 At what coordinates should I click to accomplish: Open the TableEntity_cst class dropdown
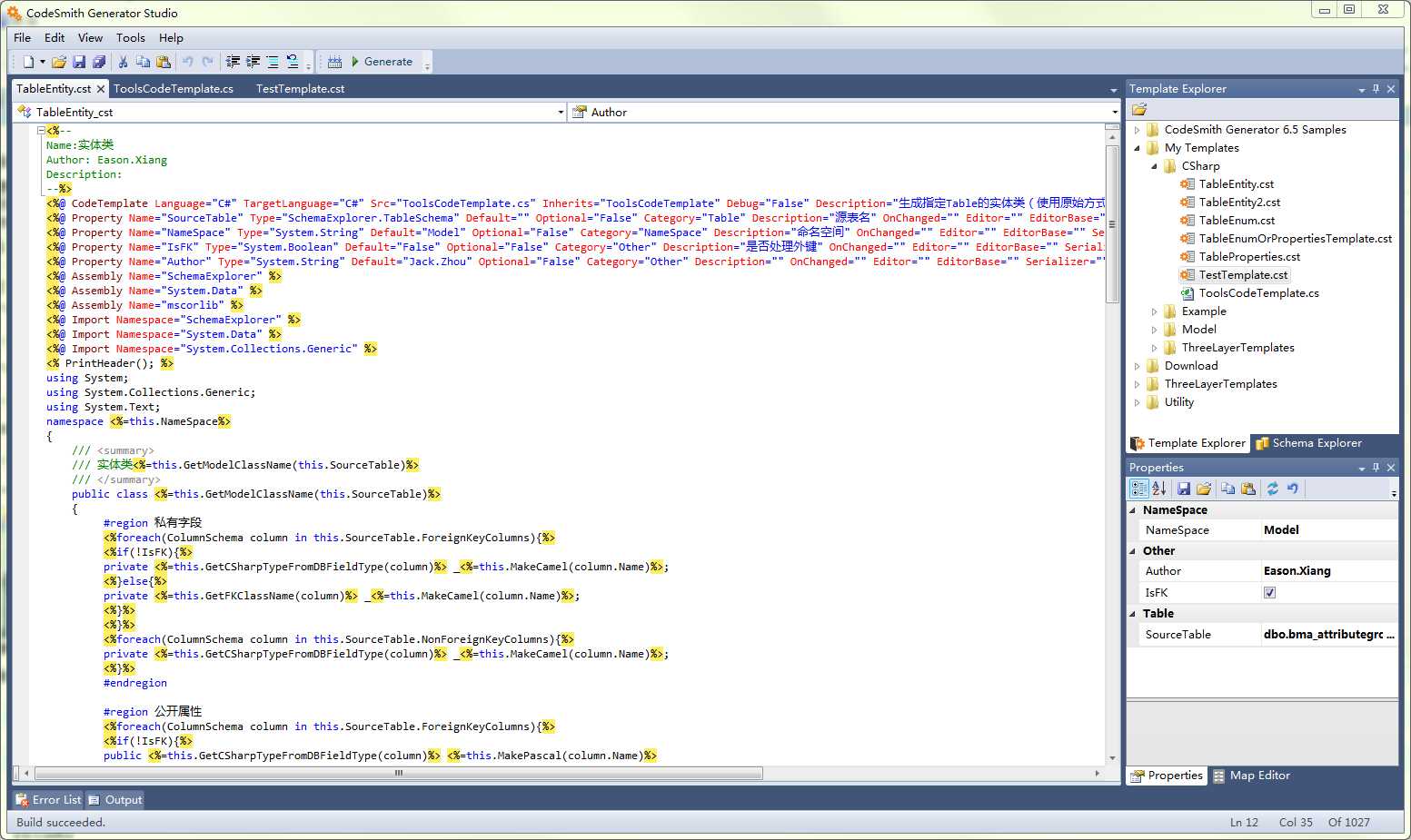(561, 112)
